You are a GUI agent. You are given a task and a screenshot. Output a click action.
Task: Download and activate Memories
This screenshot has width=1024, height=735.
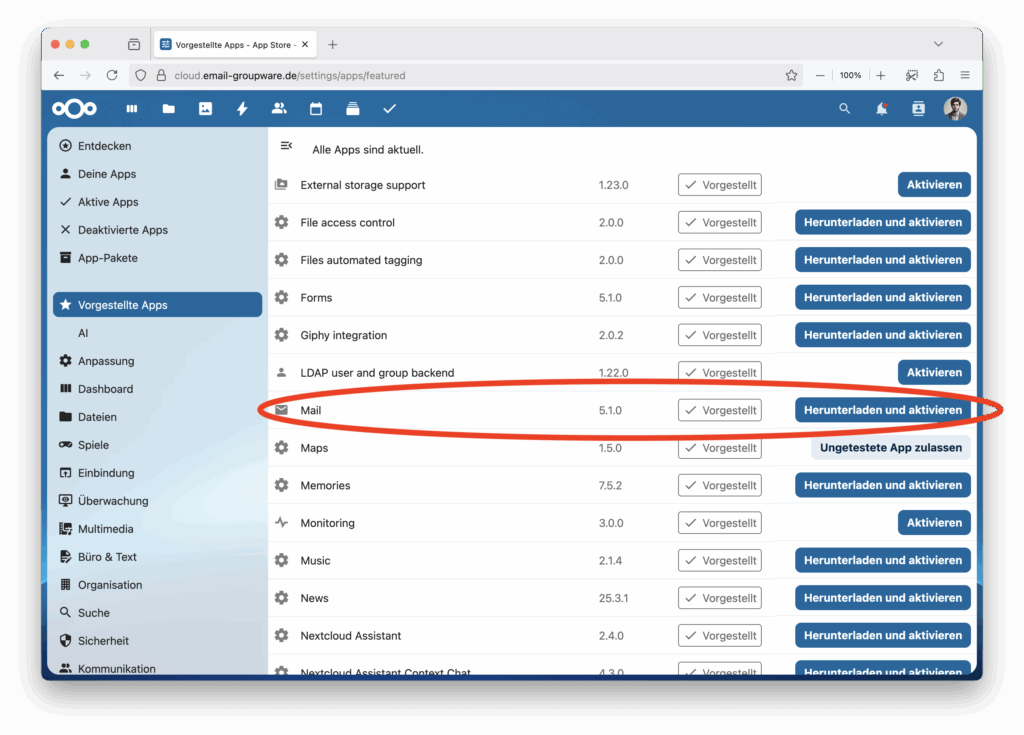882,485
